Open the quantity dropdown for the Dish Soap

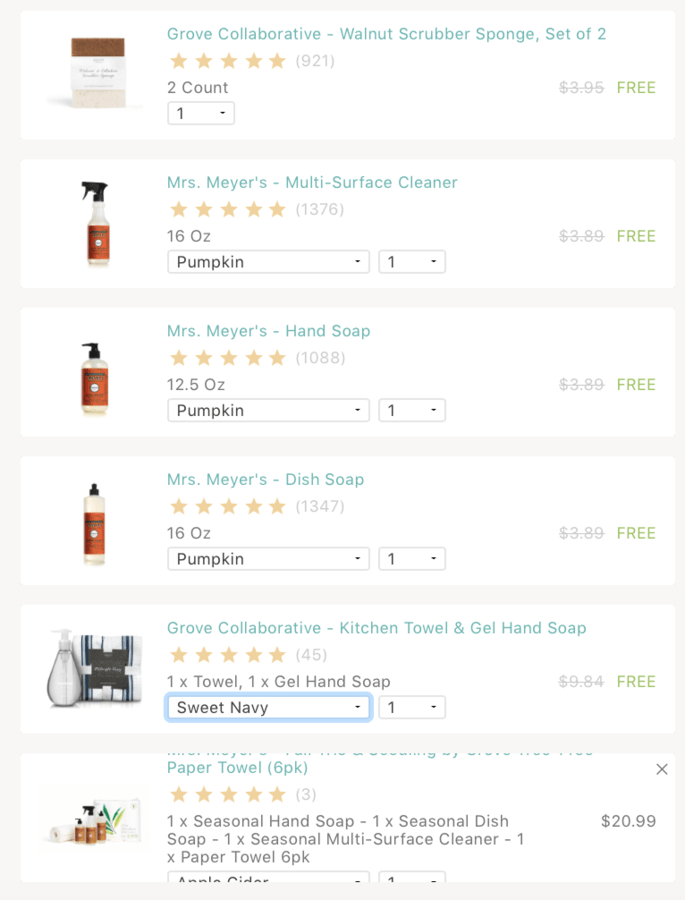coord(412,558)
